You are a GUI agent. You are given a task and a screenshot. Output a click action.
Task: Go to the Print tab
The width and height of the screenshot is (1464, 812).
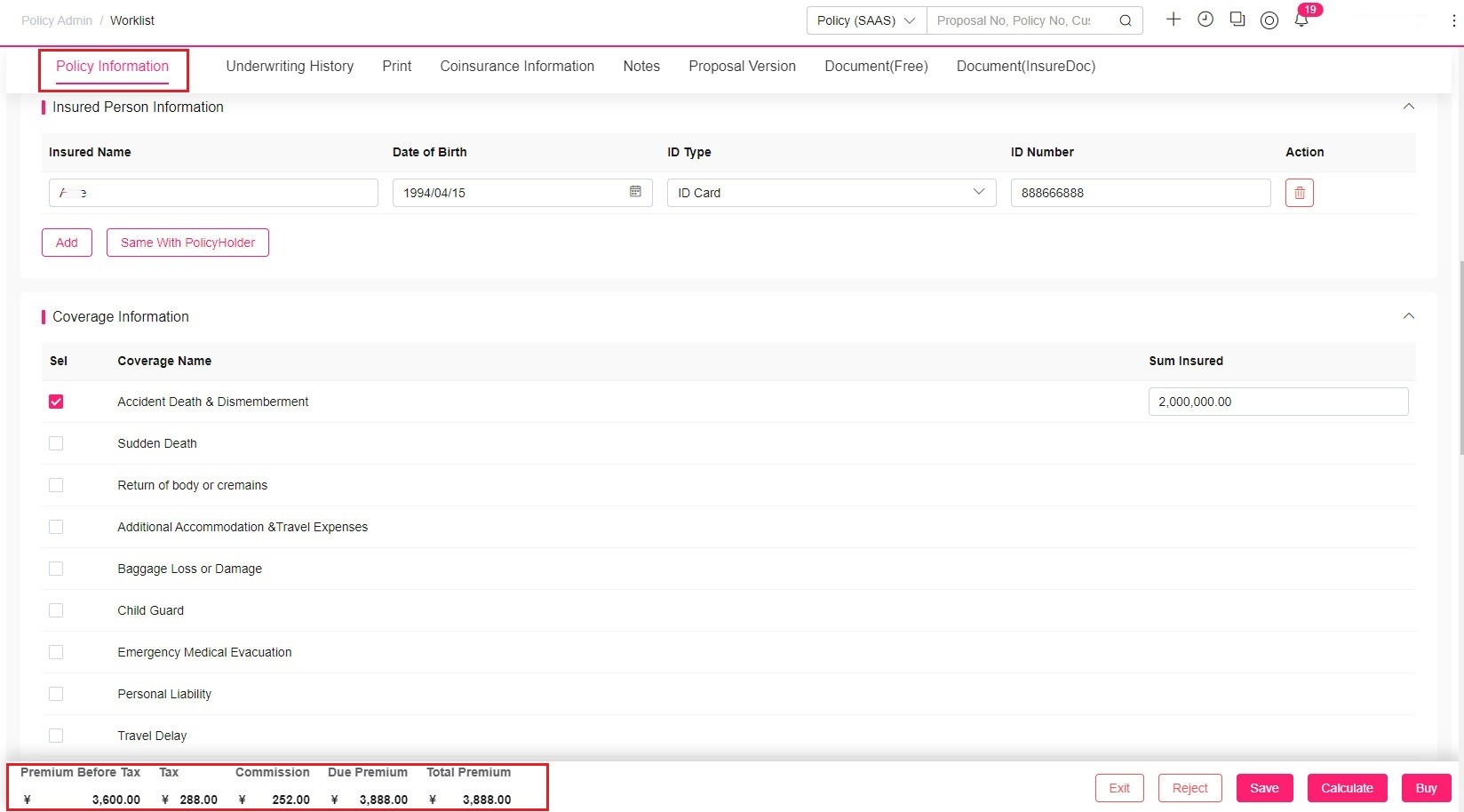click(397, 67)
